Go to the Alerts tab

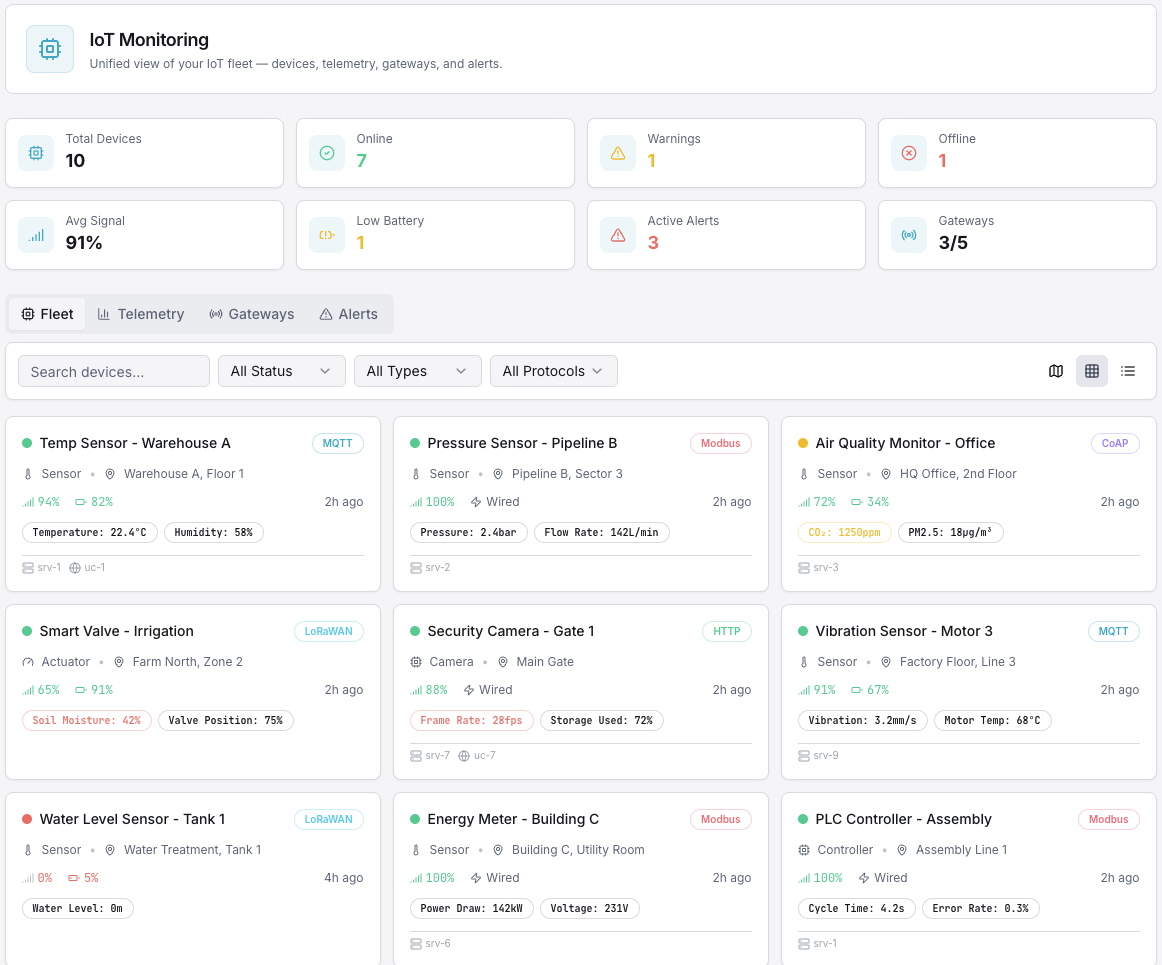click(348, 314)
